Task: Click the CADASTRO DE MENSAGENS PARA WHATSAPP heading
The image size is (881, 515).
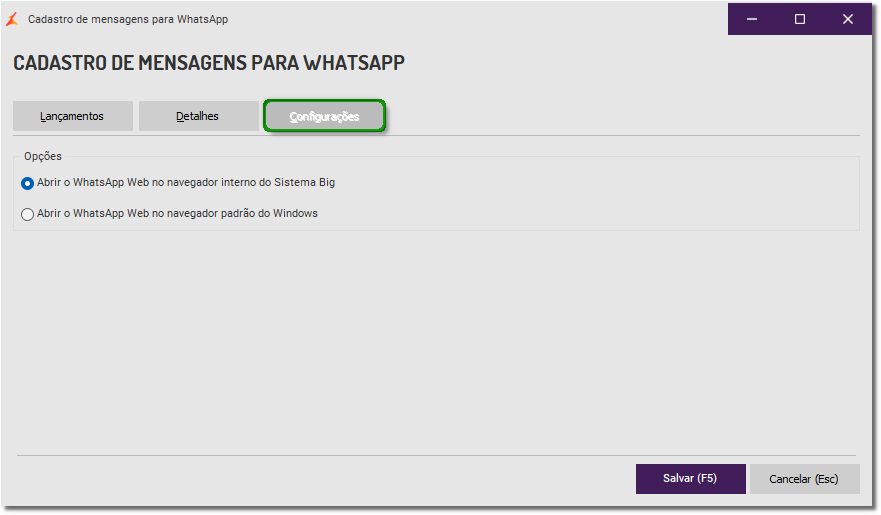Action: pos(209,63)
